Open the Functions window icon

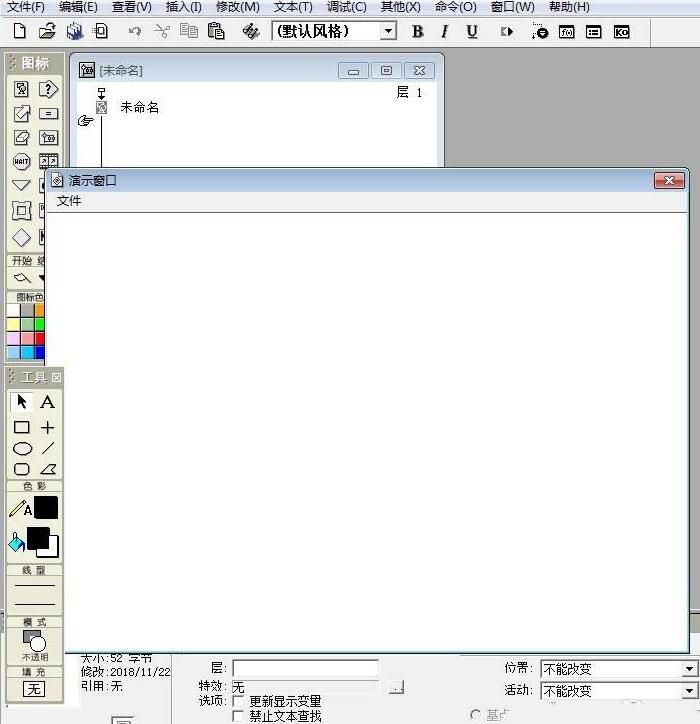pos(567,32)
